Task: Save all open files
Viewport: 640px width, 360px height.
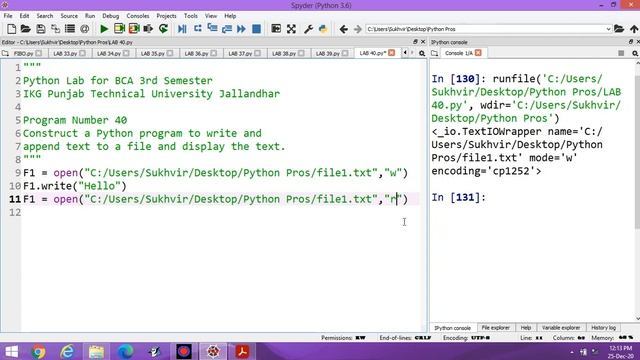Action: coord(55,29)
